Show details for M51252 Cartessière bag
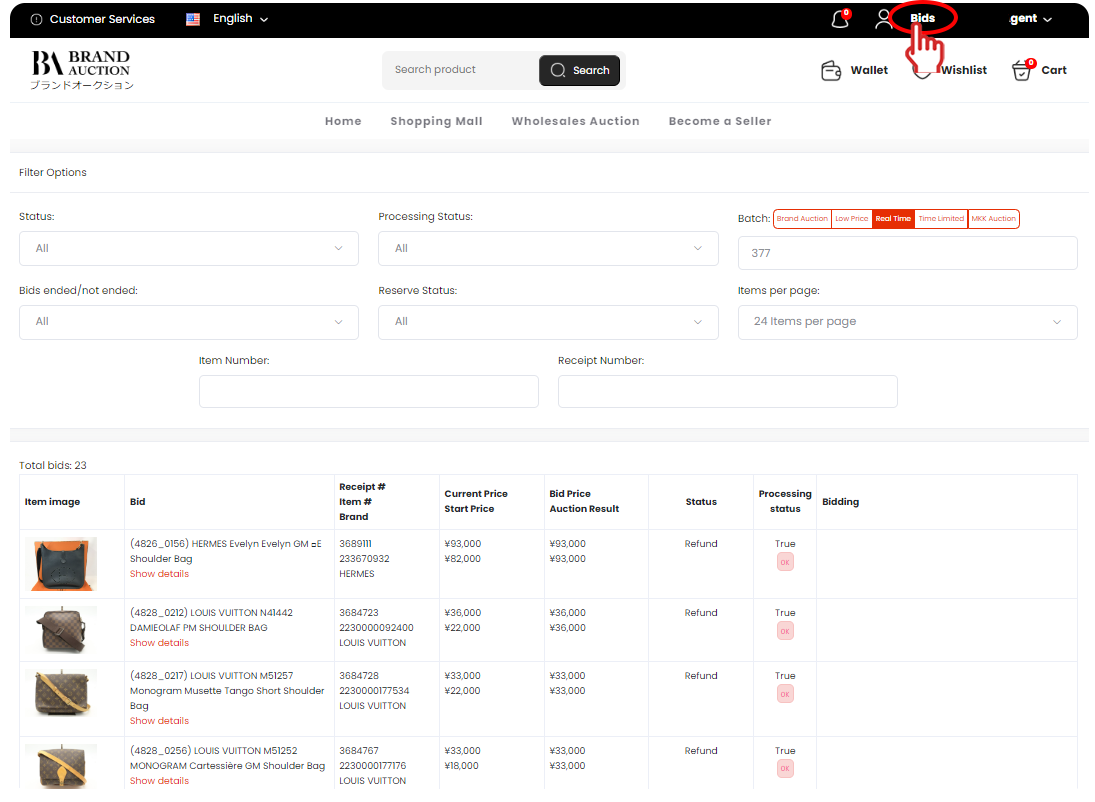The height and width of the screenshot is (802, 1095). [159, 781]
